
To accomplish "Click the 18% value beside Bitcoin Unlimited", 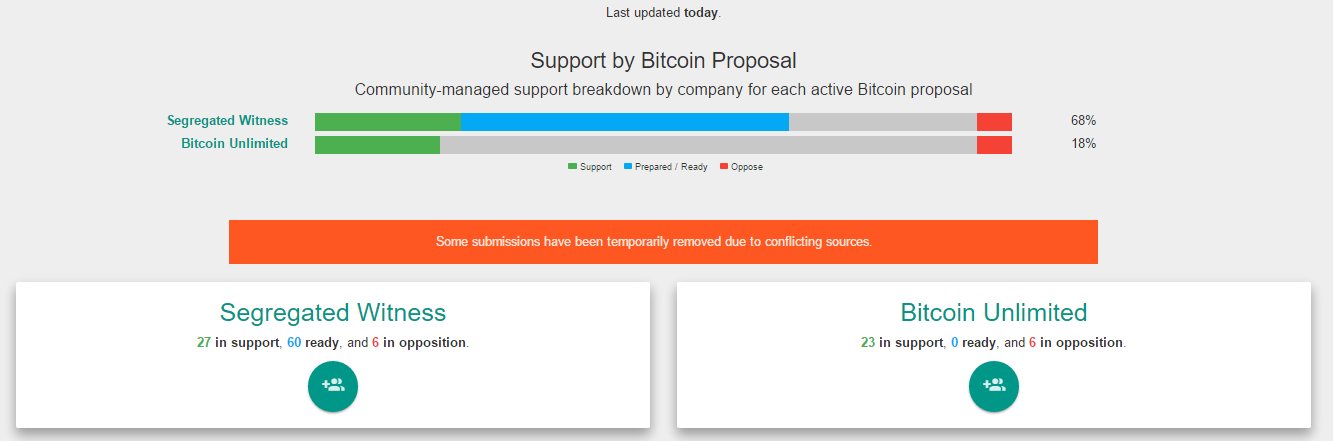I will tap(1083, 144).
